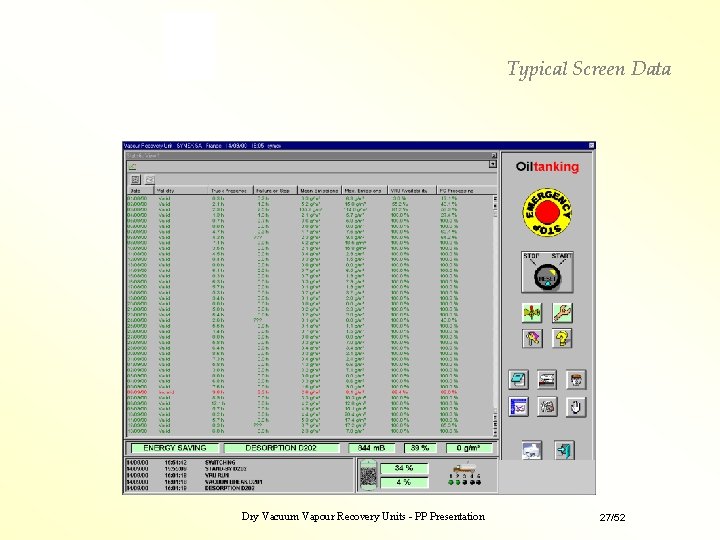This screenshot has height=540, width=720.
Task: Click the red-striped report icon
Action: tap(547, 379)
